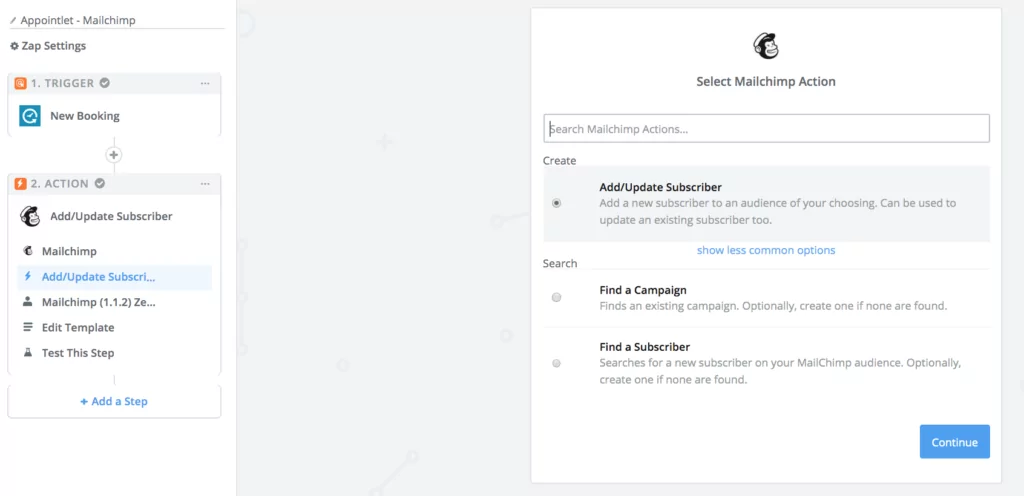1024x496 pixels.
Task: Click the Find a Subscriber option title
Action: 645,347
